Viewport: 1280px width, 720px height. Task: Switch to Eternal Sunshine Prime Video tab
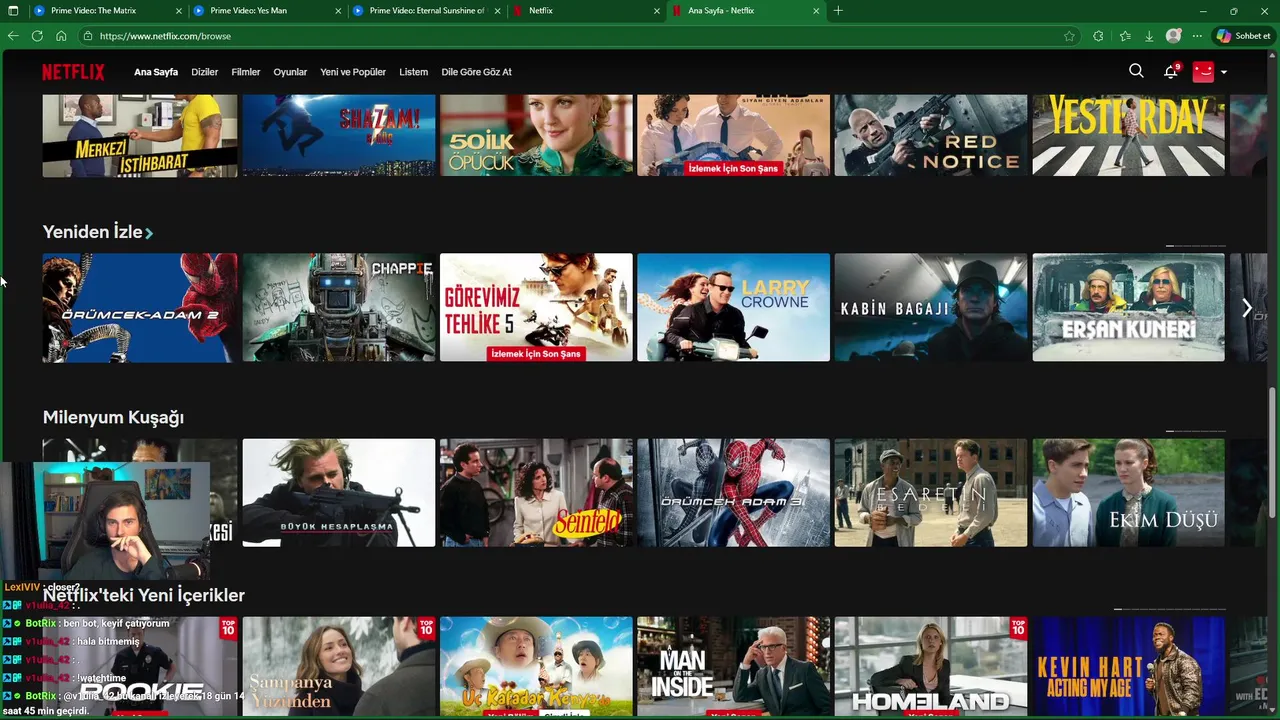426,11
